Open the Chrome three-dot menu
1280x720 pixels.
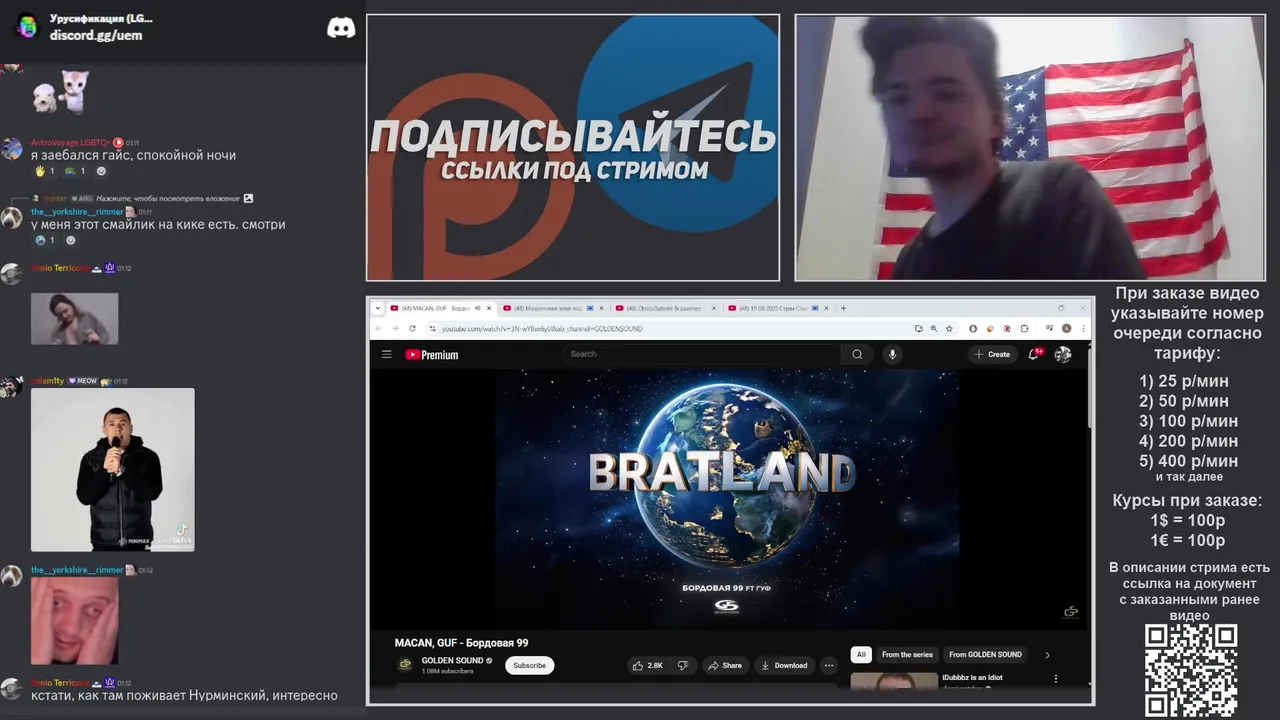1084,328
